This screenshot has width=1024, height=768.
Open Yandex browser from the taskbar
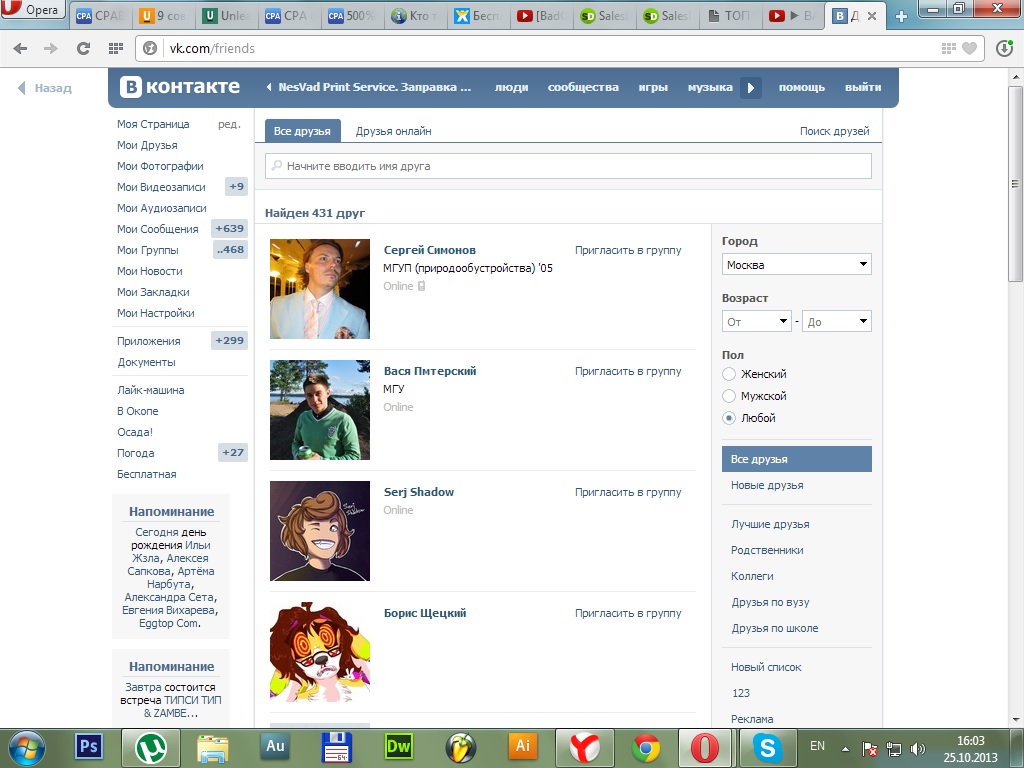(584, 746)
